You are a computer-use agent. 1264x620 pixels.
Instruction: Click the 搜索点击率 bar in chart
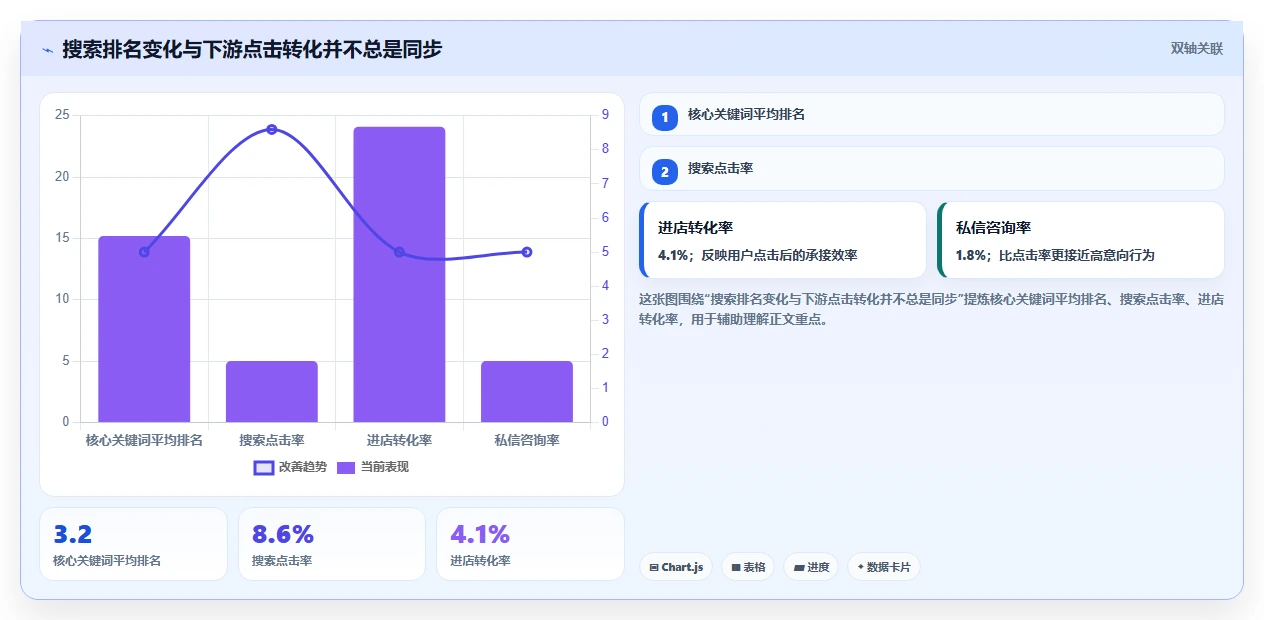coord(272,392)
